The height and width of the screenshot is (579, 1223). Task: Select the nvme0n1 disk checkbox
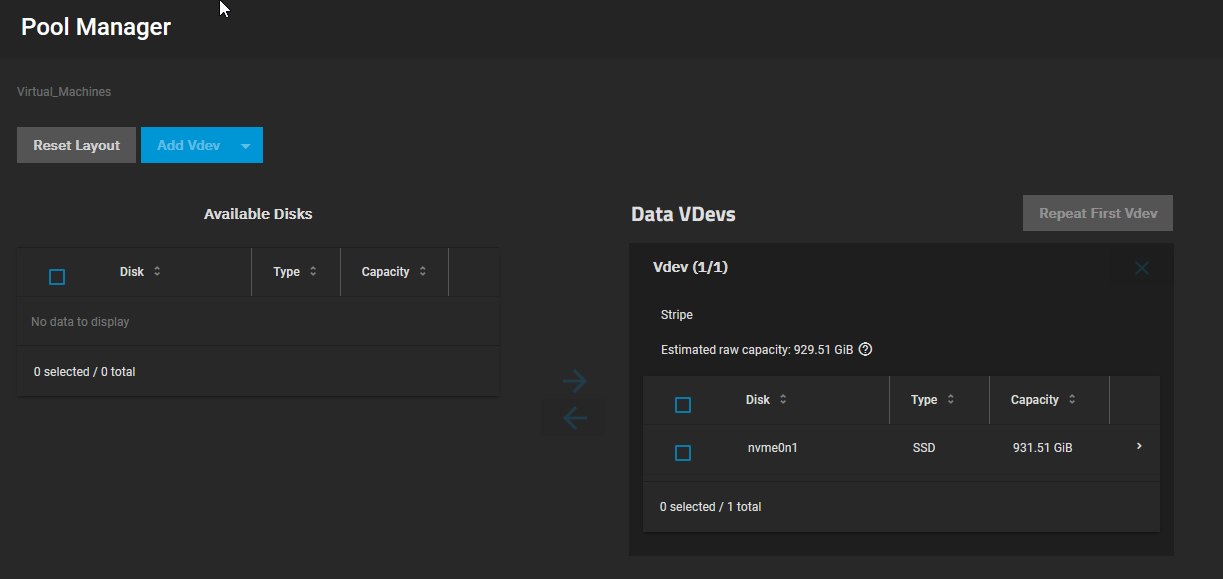(x=683, y=453)
